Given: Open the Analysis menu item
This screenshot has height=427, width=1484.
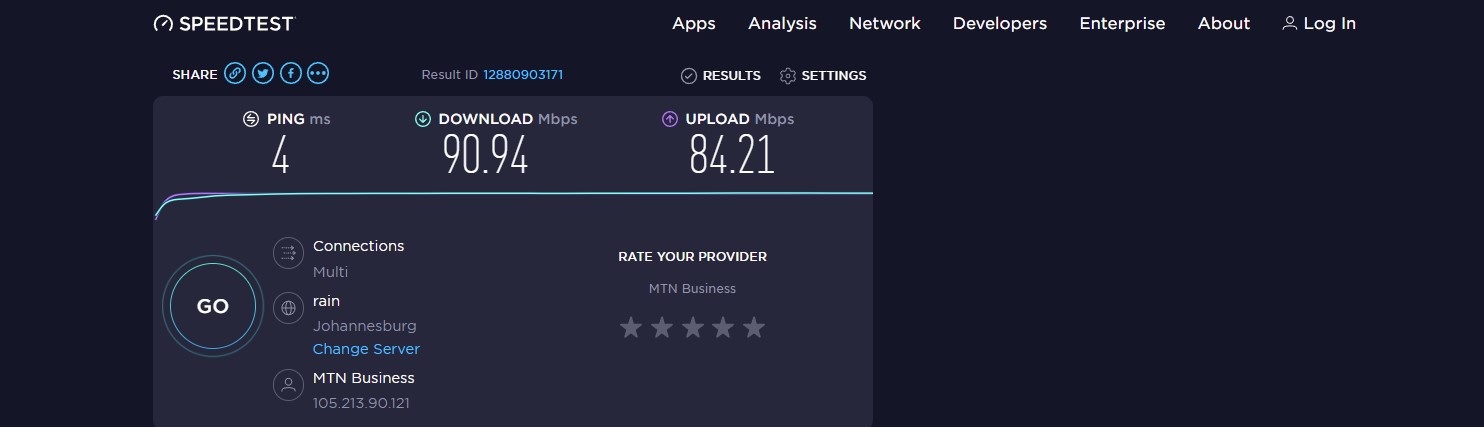Looking at the screenshot, I should [x=782, y=23].
